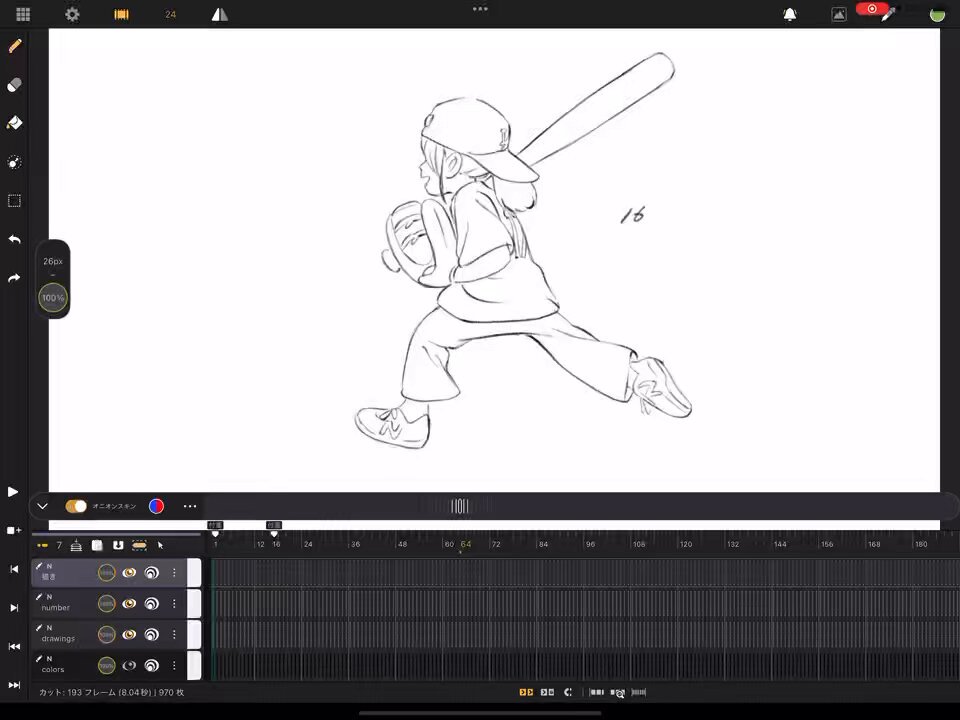The height and width of the screenshot is (720, 960).
Task: Open the settings gear
Action: pos(72,14)
